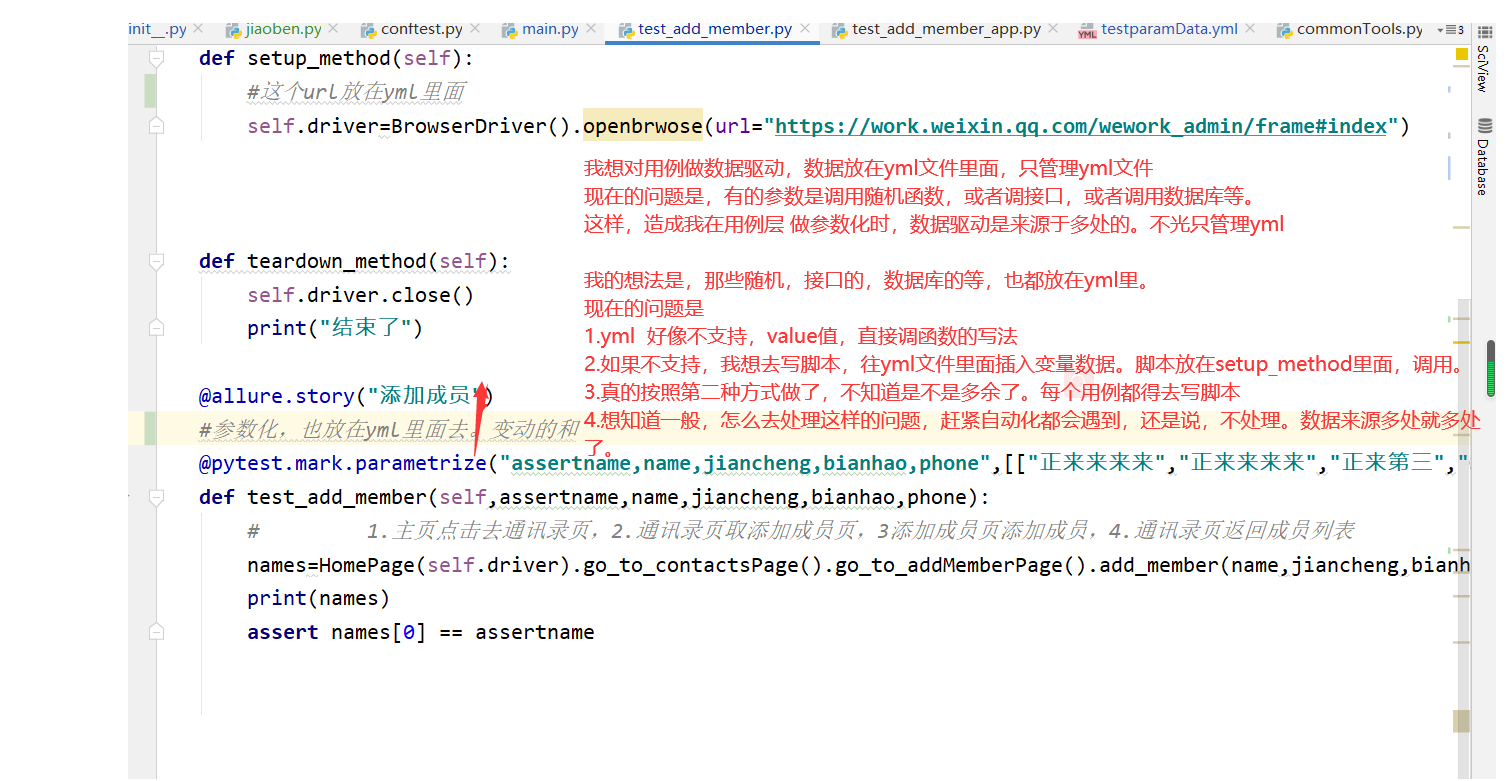Click HomePage in the names= line
This screenshot has width=1510, height=781.
pos(367,565)
